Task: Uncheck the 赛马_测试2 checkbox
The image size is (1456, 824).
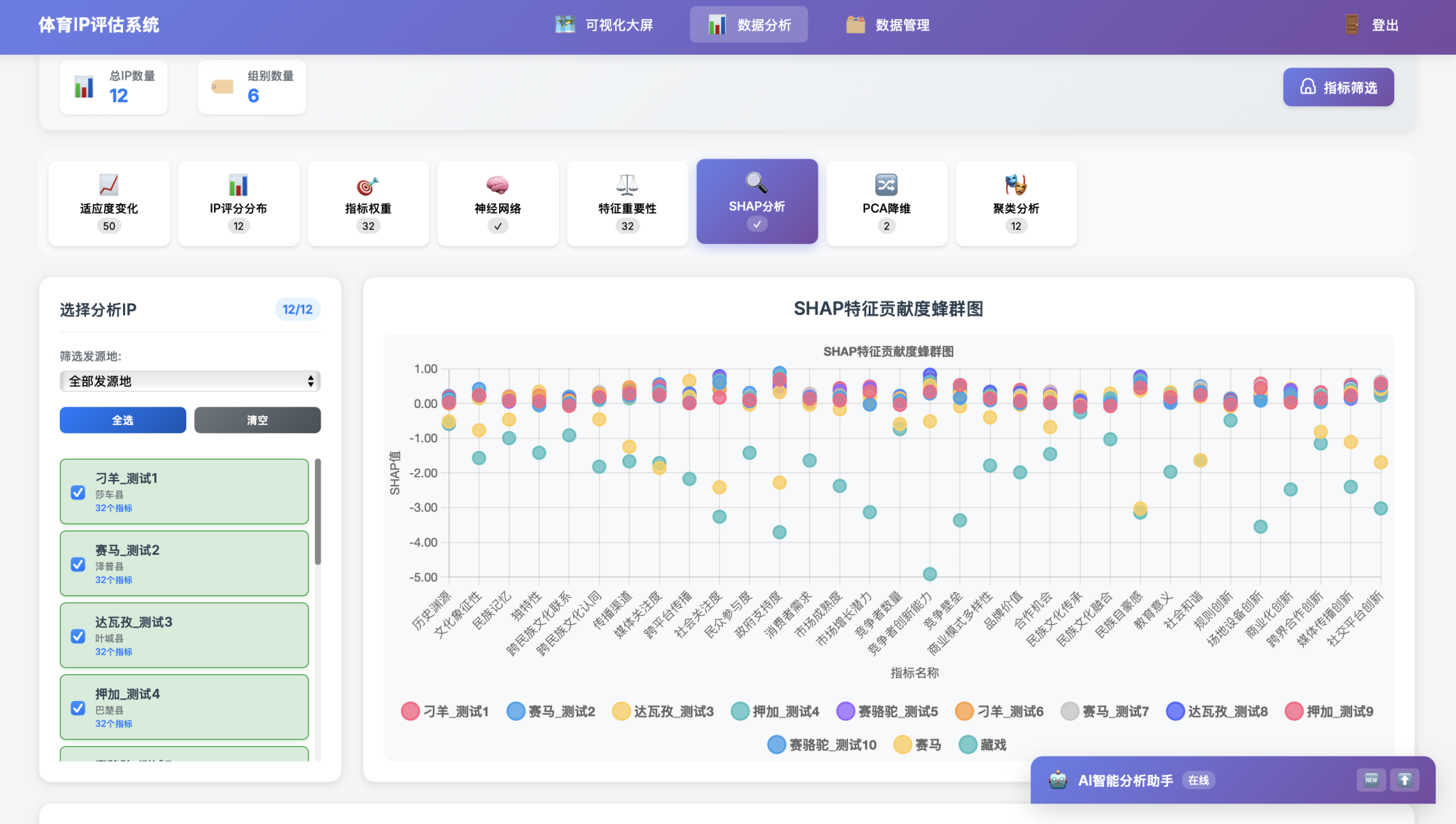Action: coord(78,564)
